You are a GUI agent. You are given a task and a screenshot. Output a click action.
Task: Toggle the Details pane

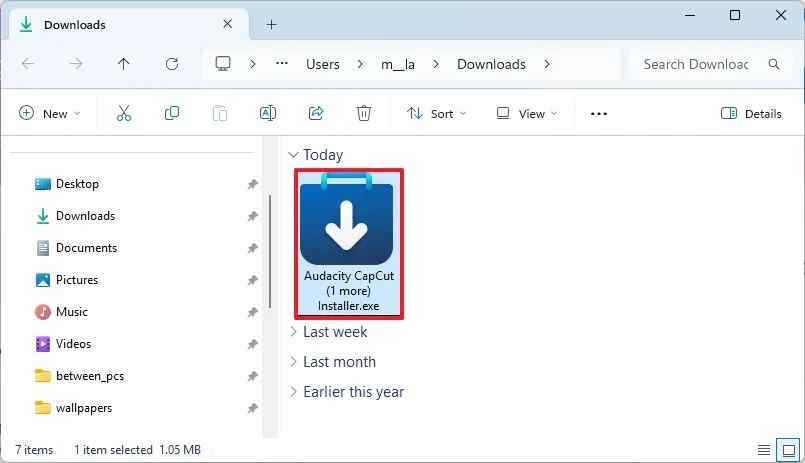click(751, 113)
